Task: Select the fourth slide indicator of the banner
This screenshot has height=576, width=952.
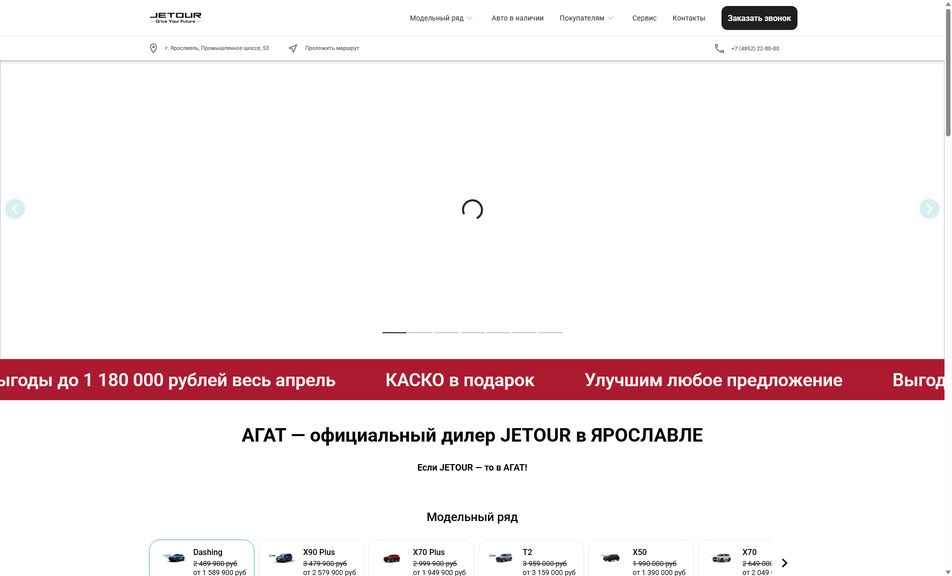Action: [x=472, y=332]
